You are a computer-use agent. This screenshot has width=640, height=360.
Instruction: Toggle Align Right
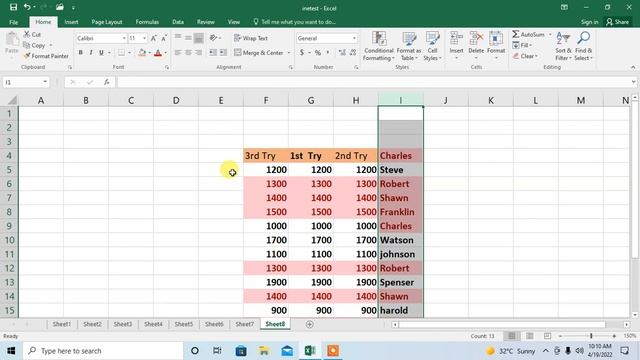click(x=198, y=53)
